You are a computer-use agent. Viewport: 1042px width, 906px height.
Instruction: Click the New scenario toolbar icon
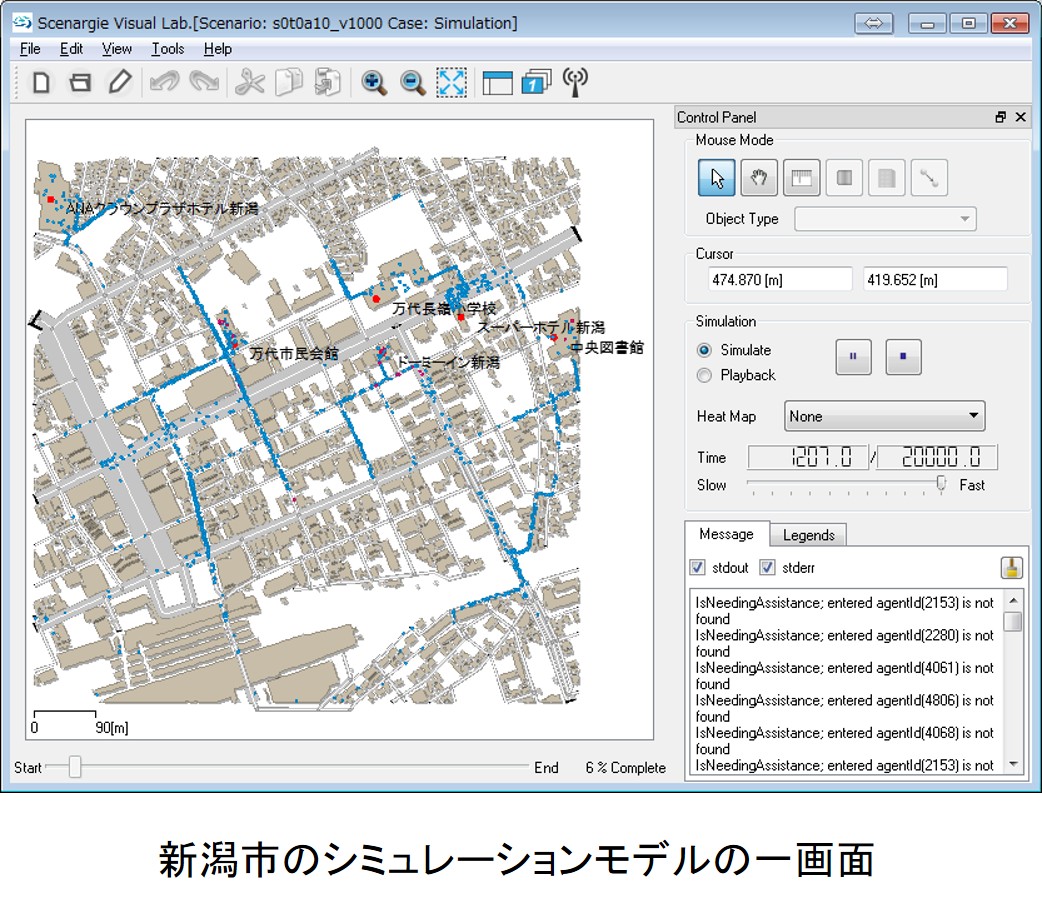pyautogui.click(x=41, y=82)
